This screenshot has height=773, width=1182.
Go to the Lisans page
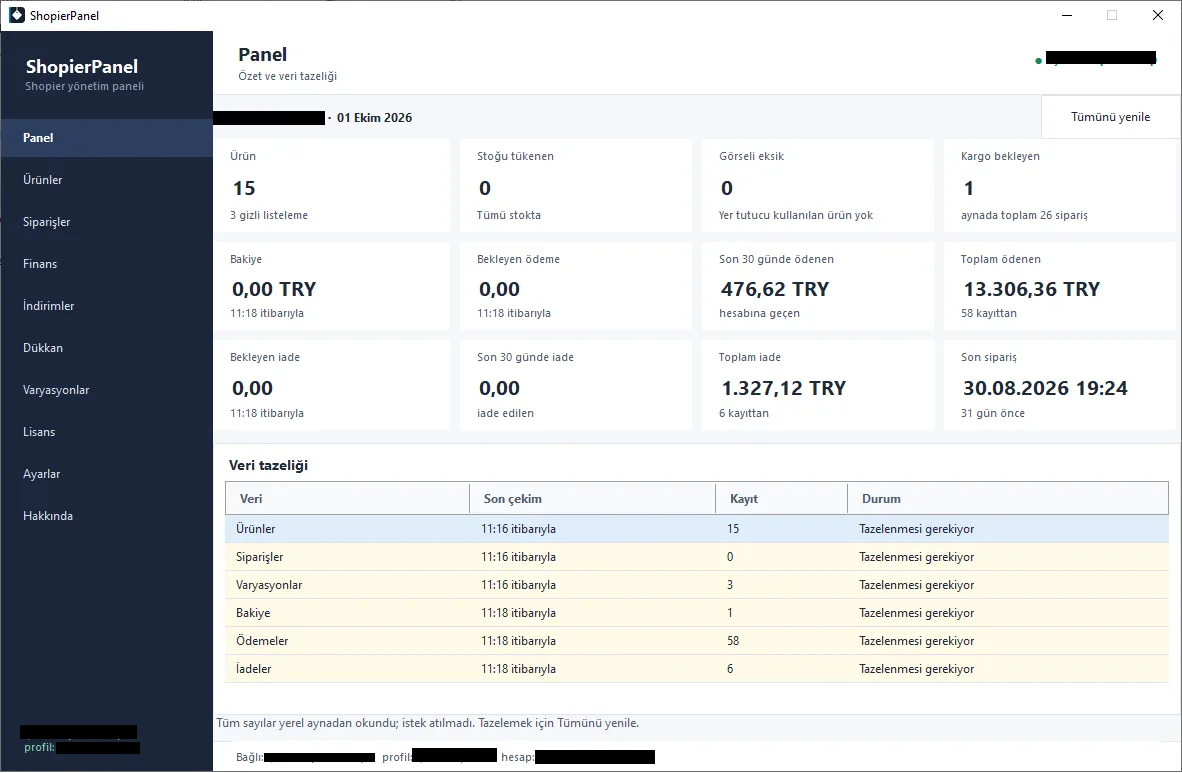pos(106,432)
